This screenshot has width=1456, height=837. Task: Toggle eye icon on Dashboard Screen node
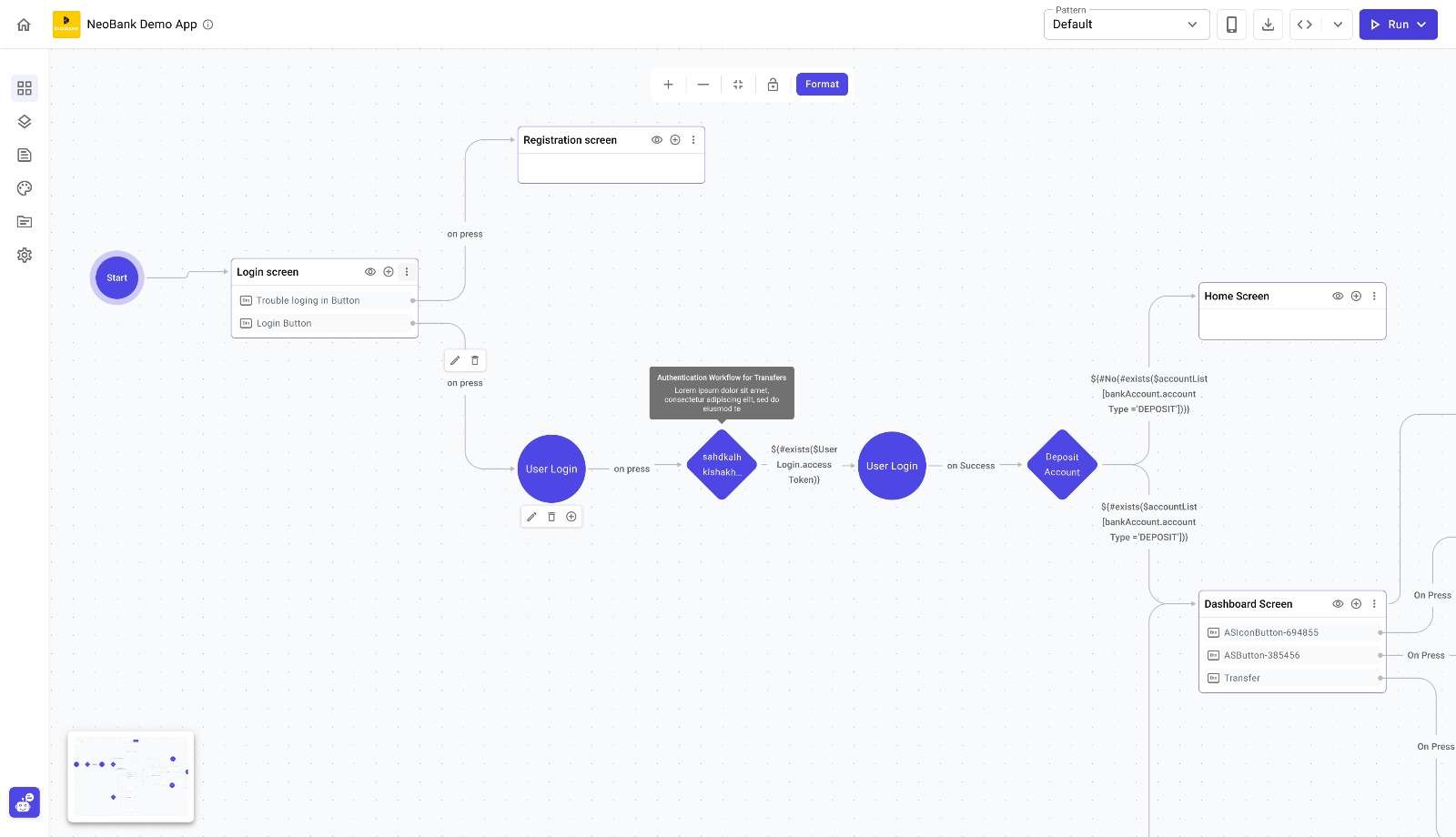(1338, 604)
